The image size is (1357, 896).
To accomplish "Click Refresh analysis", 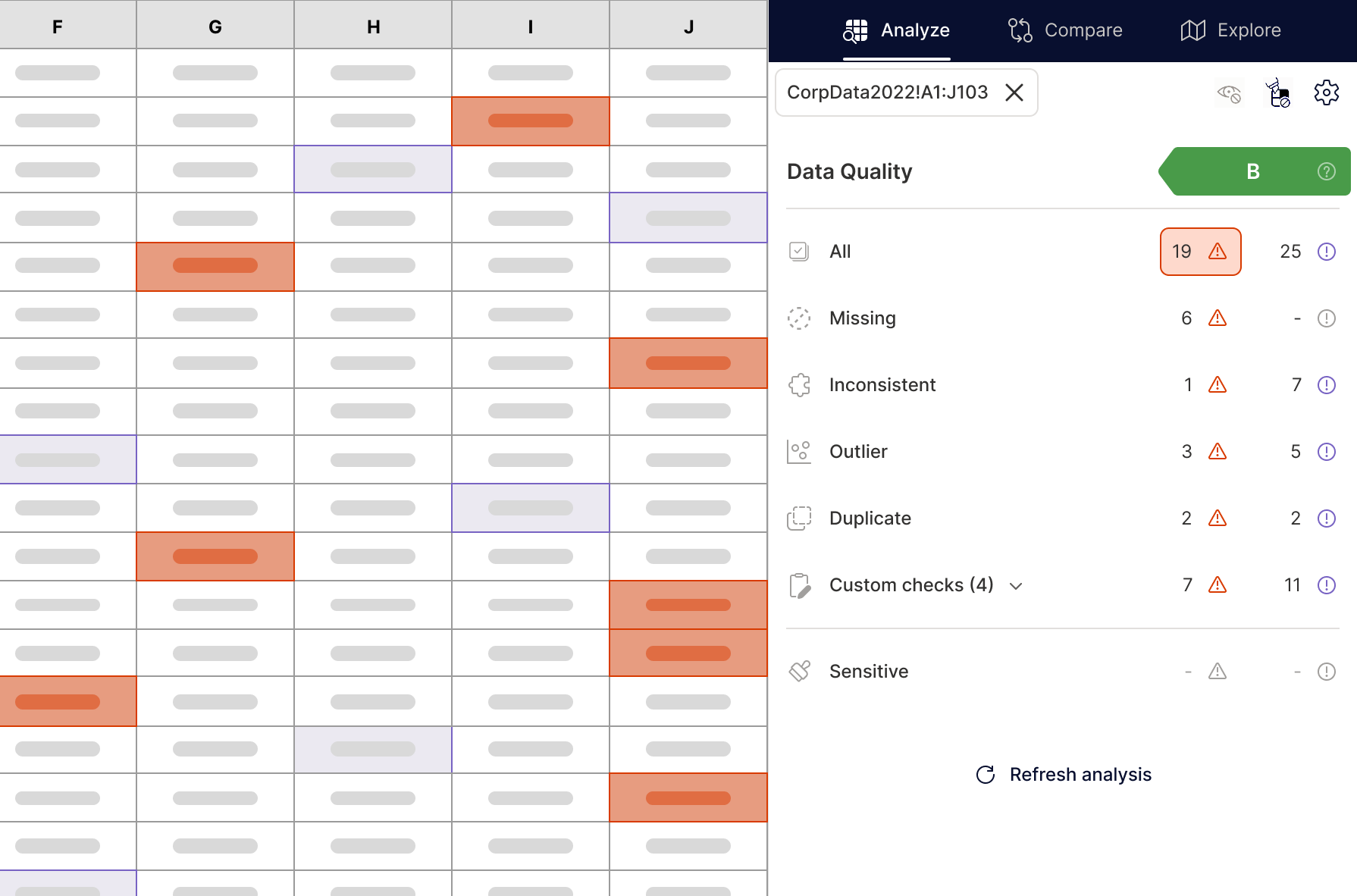I will point(1063,774).
